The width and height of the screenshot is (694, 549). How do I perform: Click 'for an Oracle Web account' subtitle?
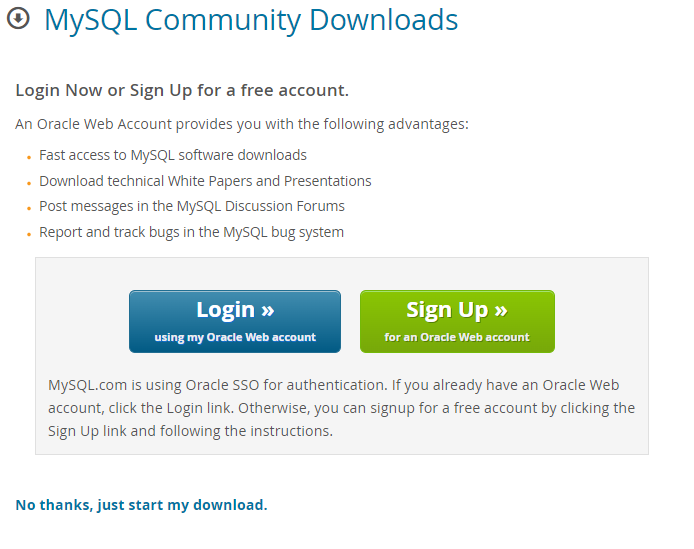pos(457,337)
